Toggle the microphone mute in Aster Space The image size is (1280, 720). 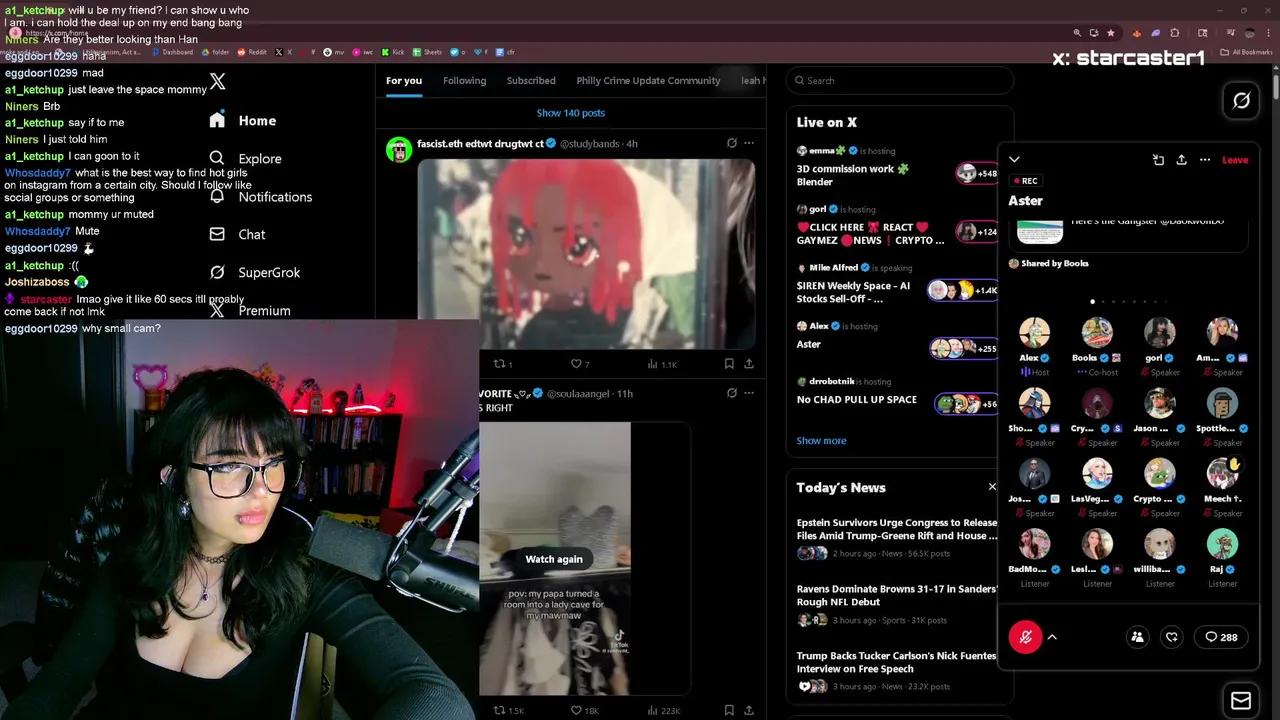tap(1025, 637)
